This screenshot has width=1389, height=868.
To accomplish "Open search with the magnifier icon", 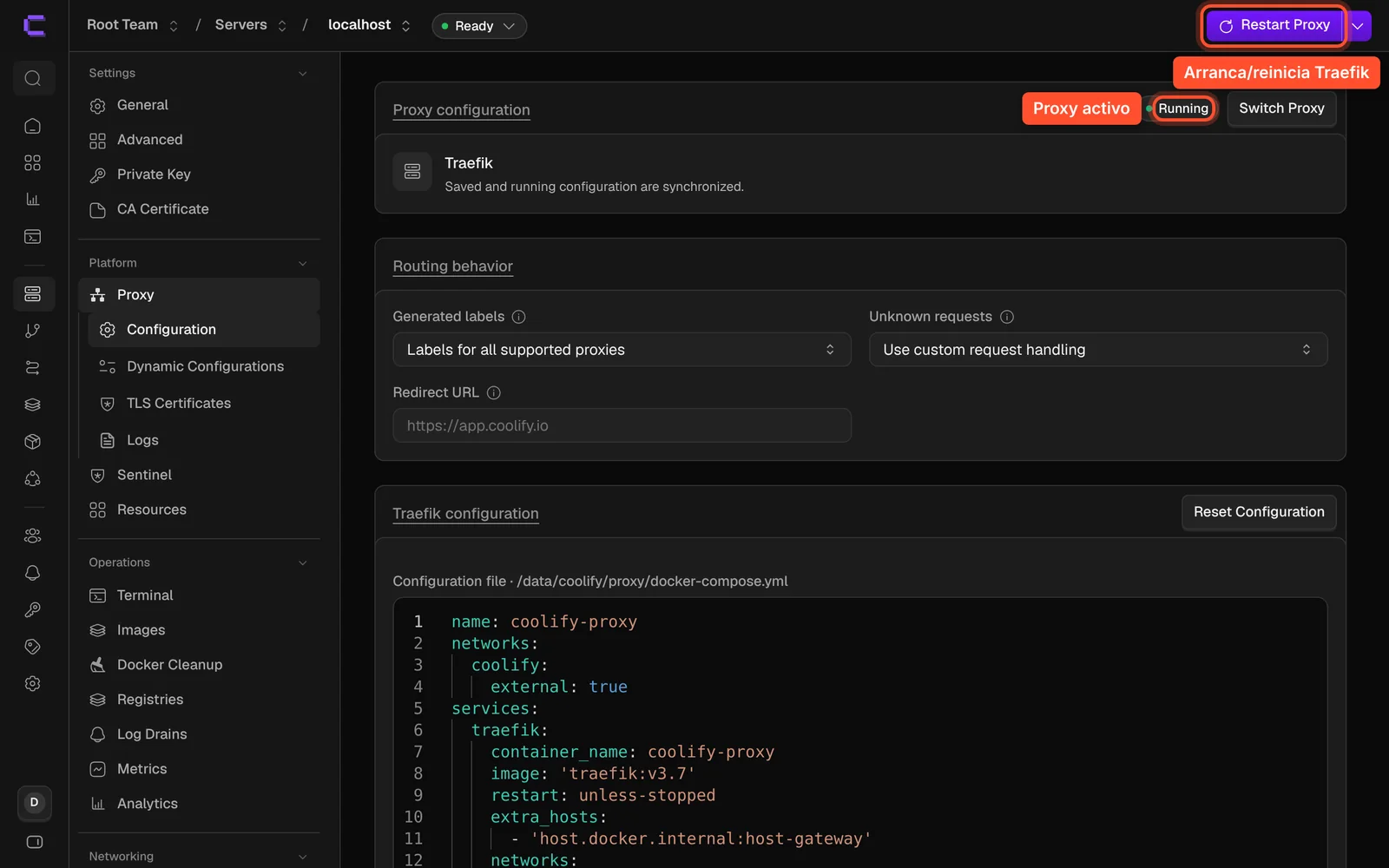I will [x=33, y=79].
